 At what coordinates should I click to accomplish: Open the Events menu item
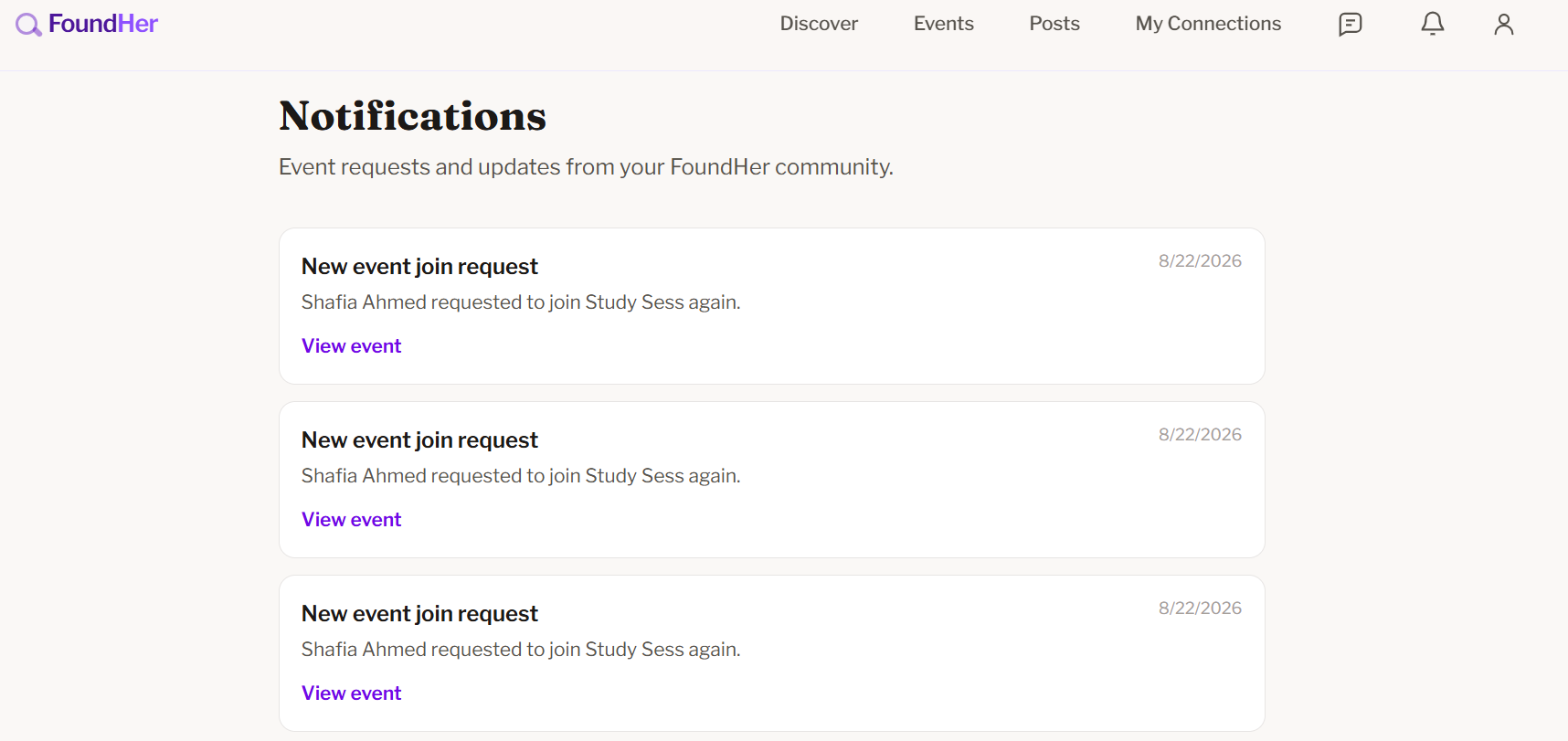(x=943, y=24)
